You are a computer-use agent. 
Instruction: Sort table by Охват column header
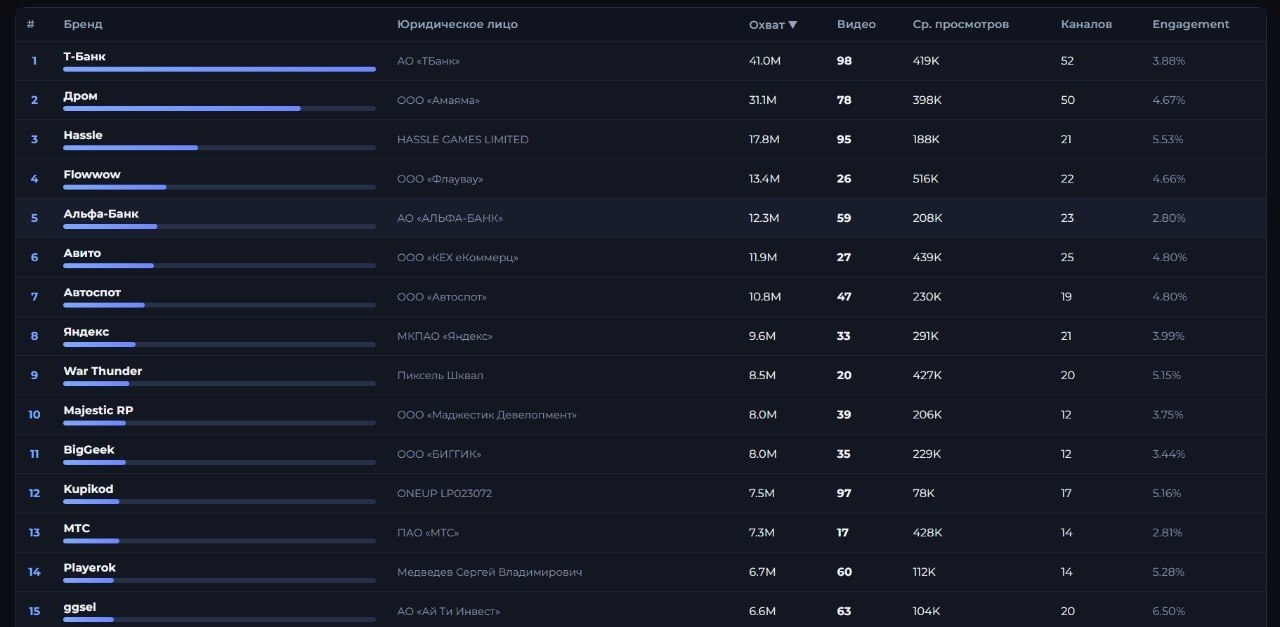[772, 24]
